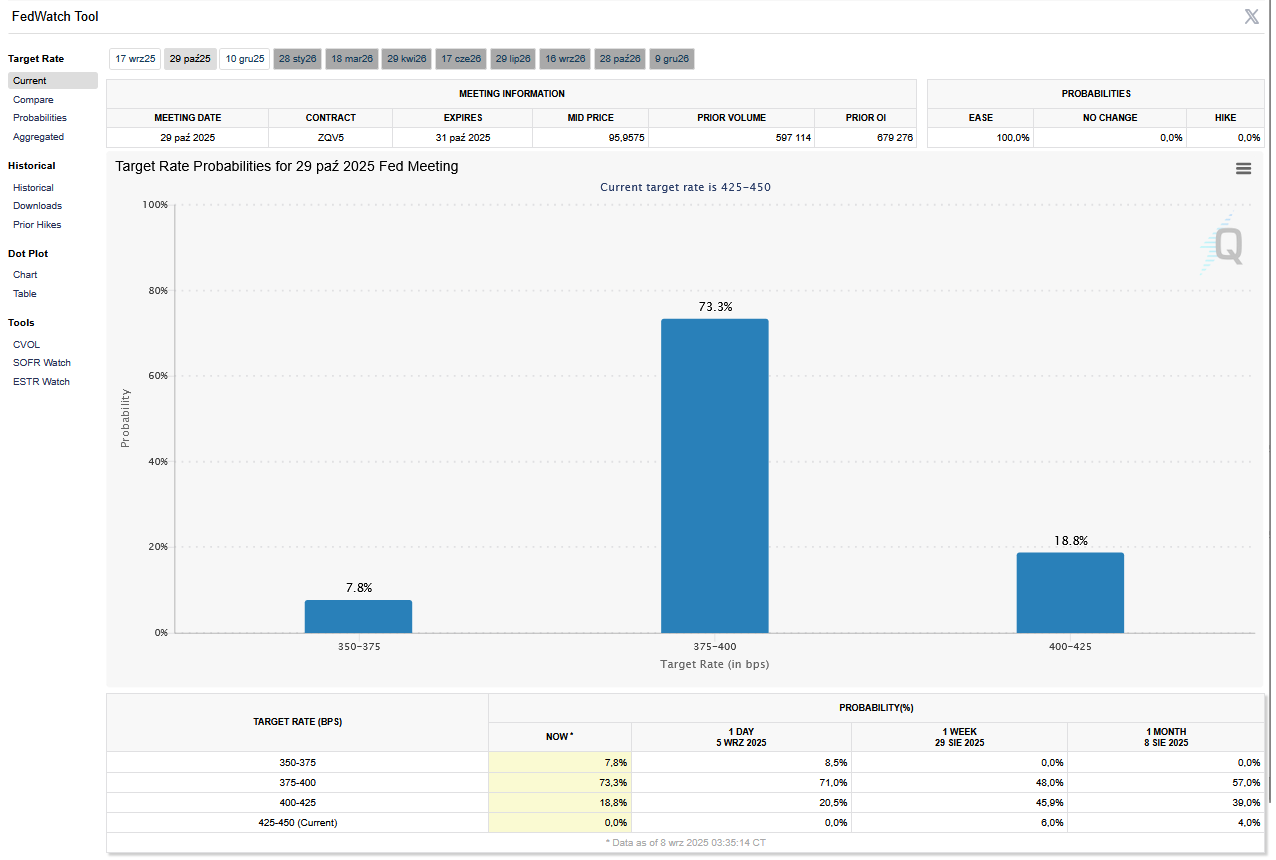Show the Dot Plot Chart
Image resolution: width=1276 pixels, height=860 pixels.
[25, 275]
